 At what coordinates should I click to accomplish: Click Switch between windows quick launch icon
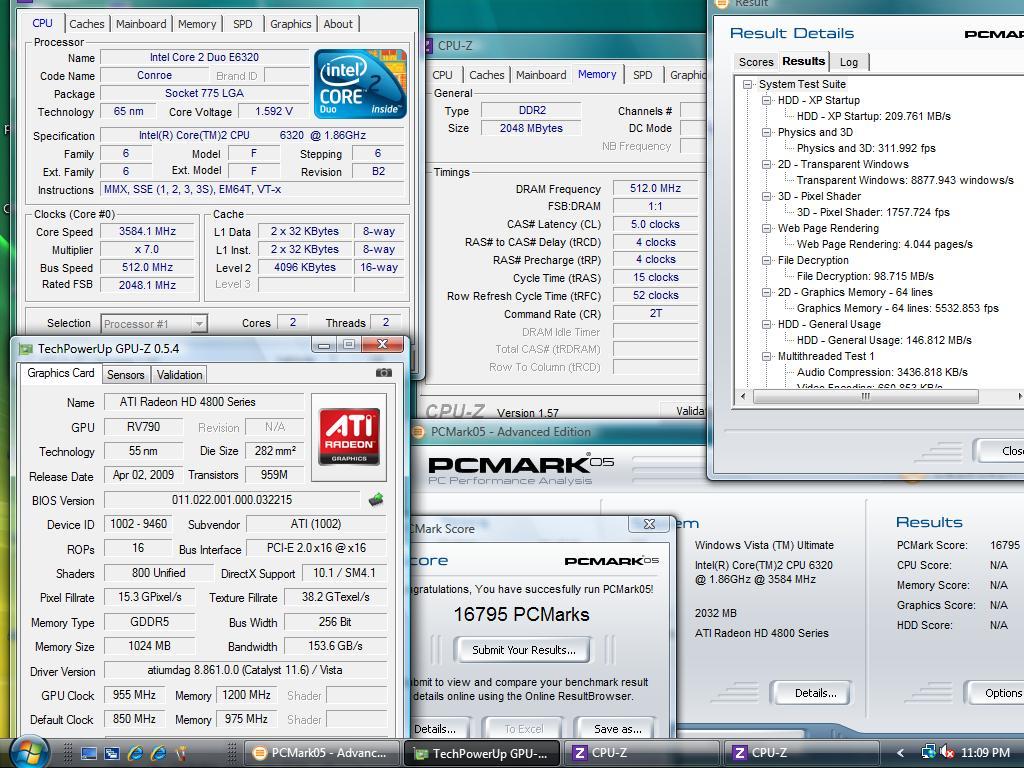pyautogui.click(x=112, y=753)
